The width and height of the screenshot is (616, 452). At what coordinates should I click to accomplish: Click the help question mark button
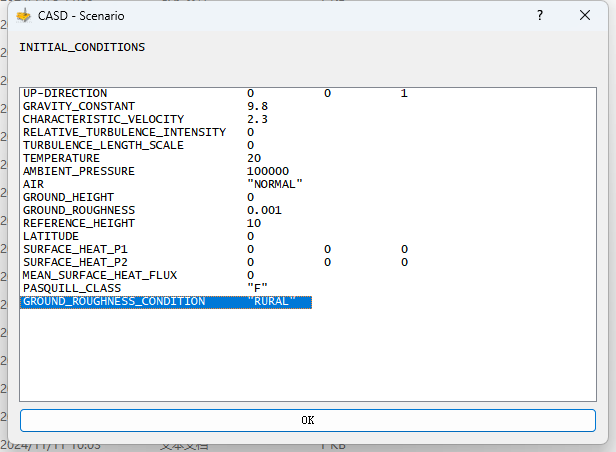(x=540, y=16)
